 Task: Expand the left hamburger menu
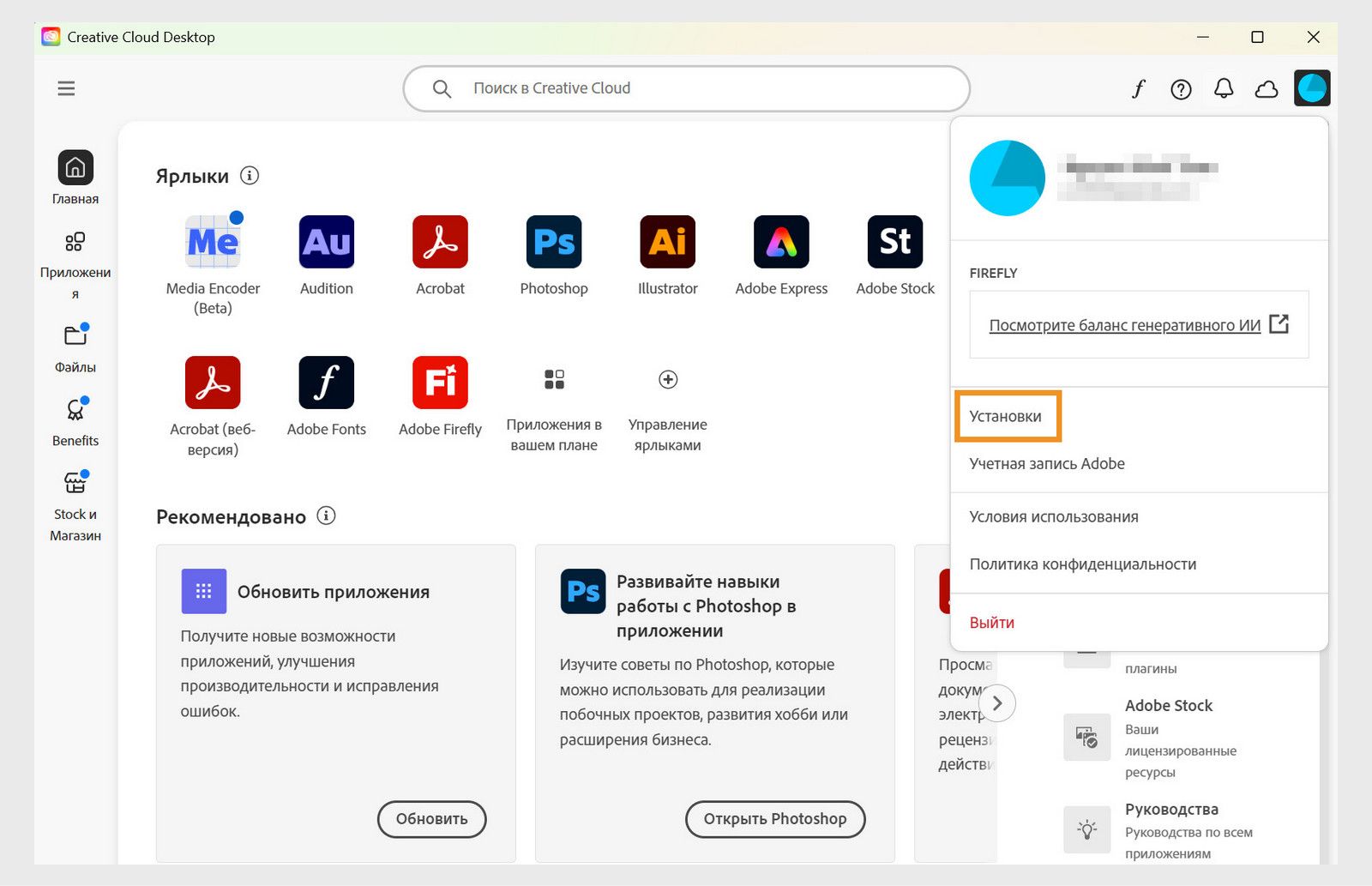pos(66,88)
